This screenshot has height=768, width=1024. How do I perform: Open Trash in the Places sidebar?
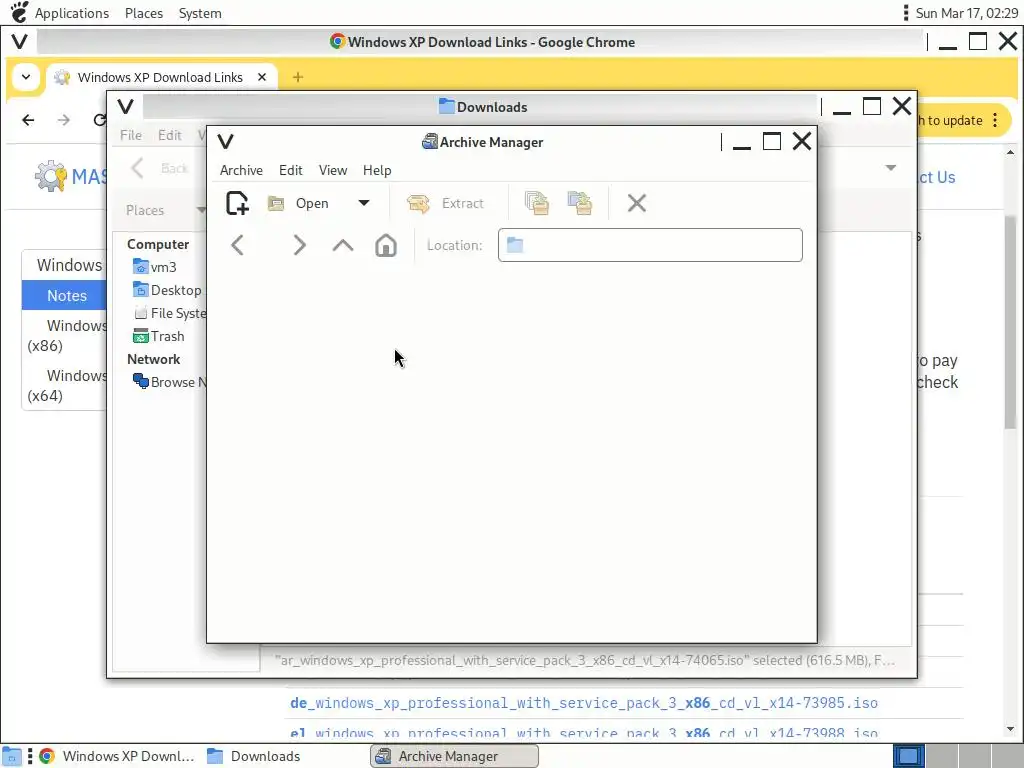(159, 336)
